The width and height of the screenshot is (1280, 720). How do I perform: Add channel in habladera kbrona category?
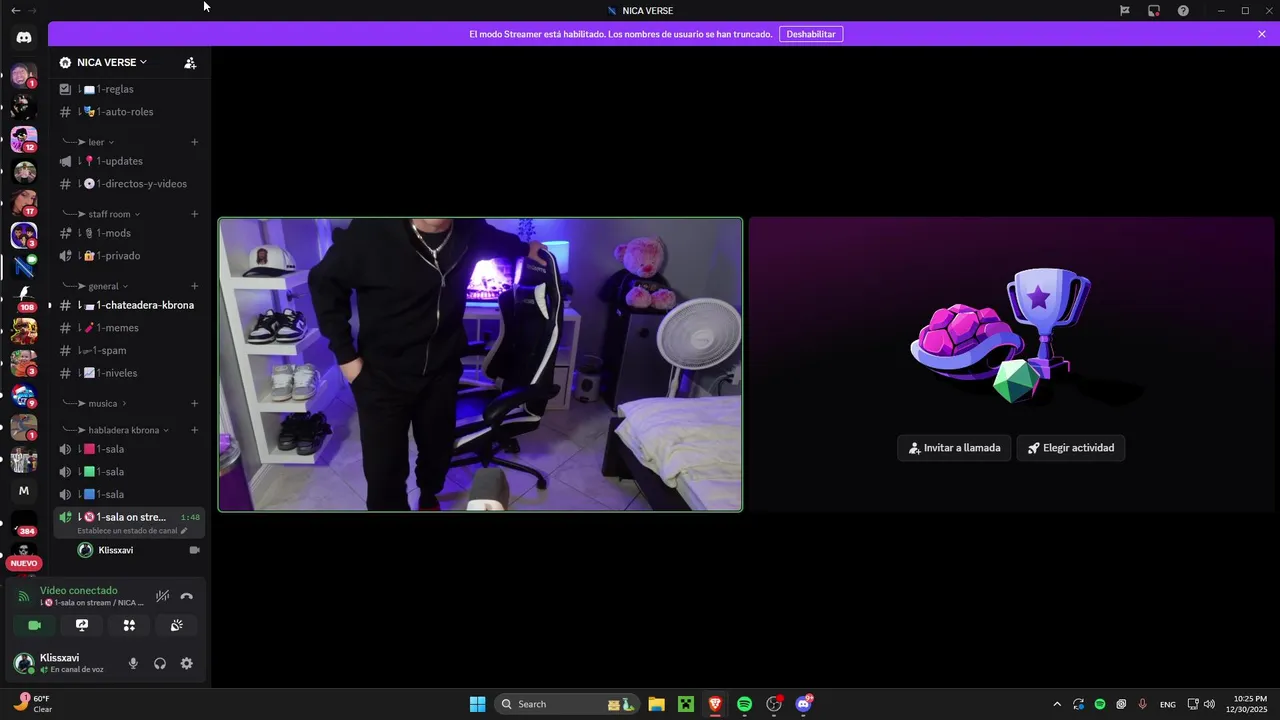tap(195, 430)
